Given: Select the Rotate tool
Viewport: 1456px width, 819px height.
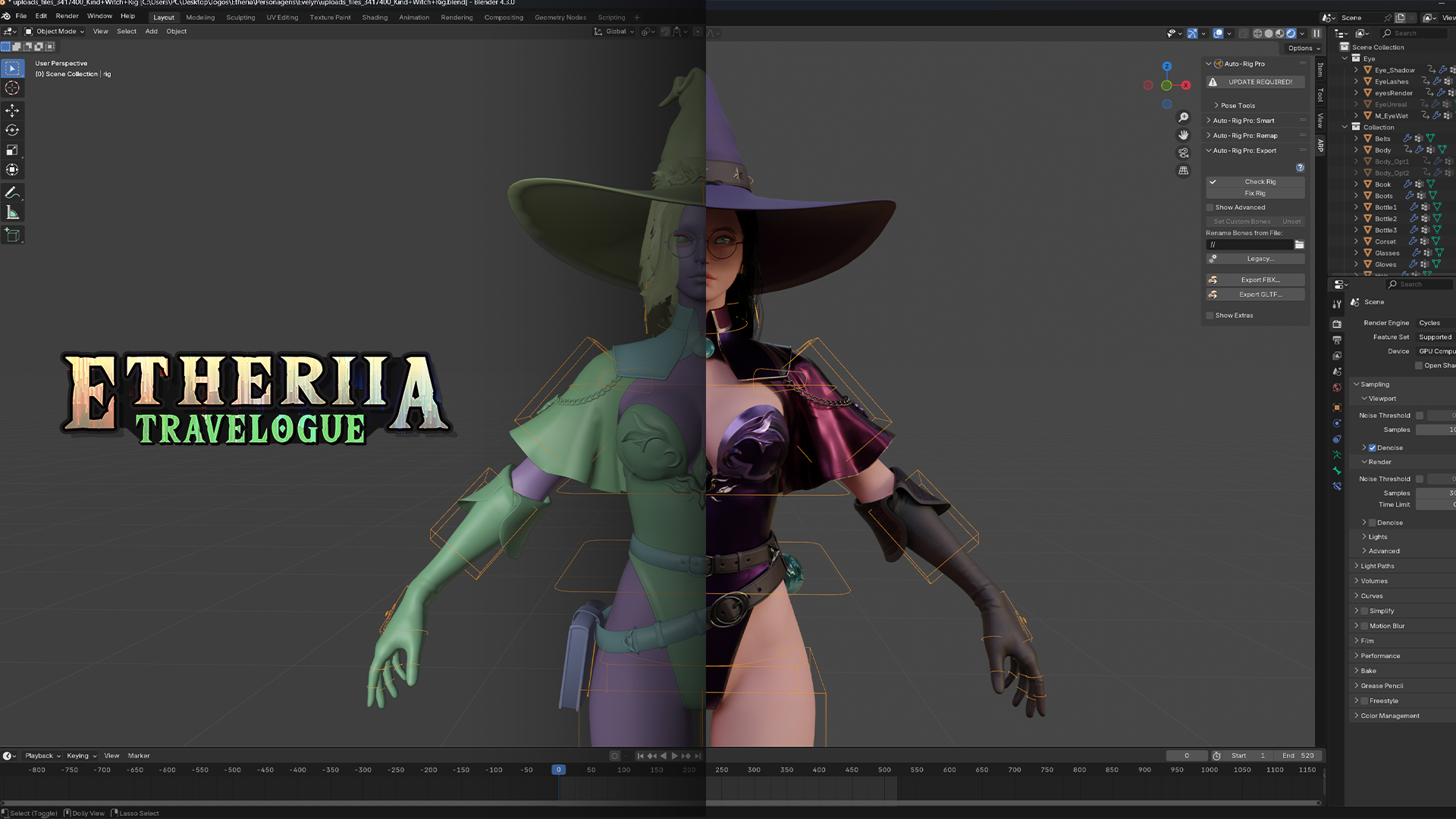Looking at the screenshot, I should [x=12, y=130].
